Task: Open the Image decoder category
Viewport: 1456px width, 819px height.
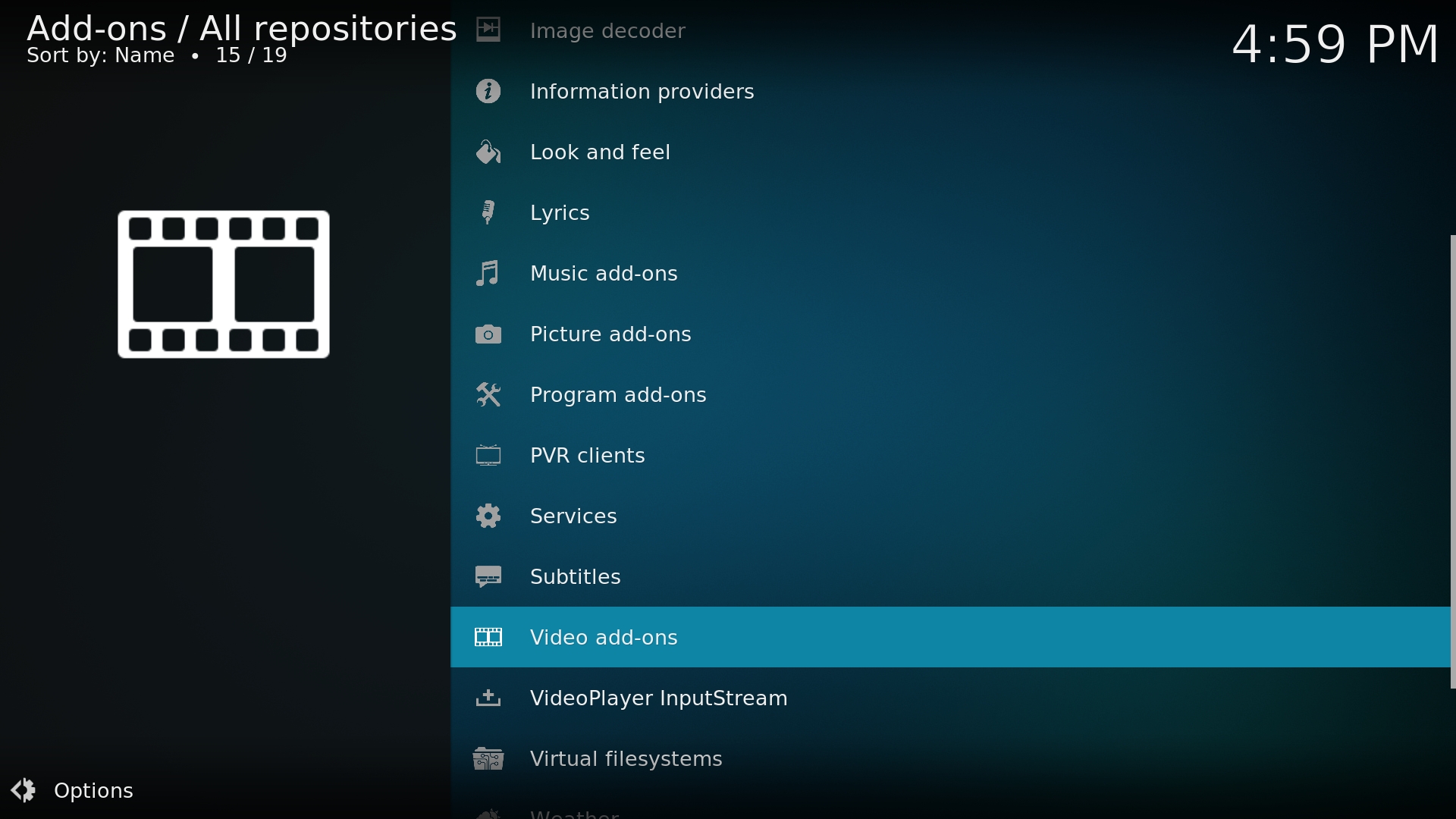Action: coord(607,31)
